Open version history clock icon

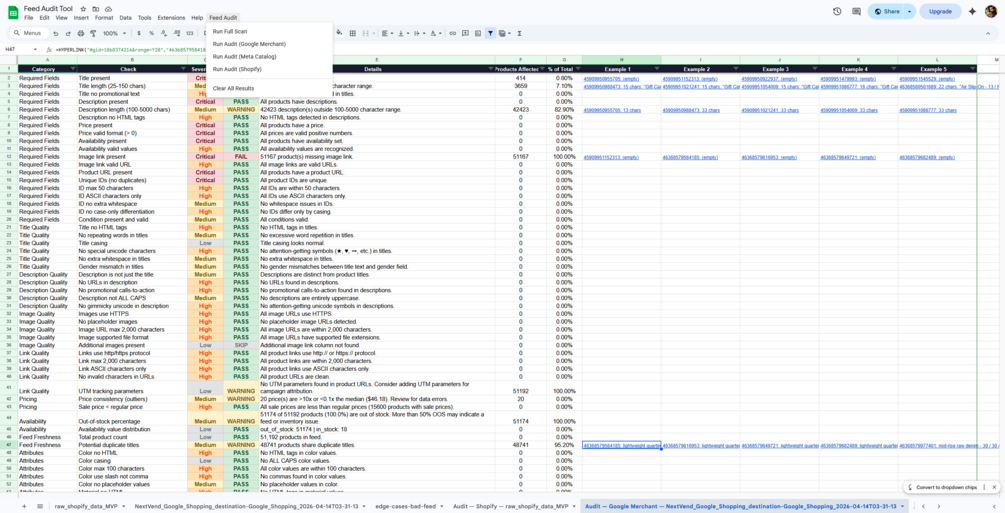[x=837, y=12]
